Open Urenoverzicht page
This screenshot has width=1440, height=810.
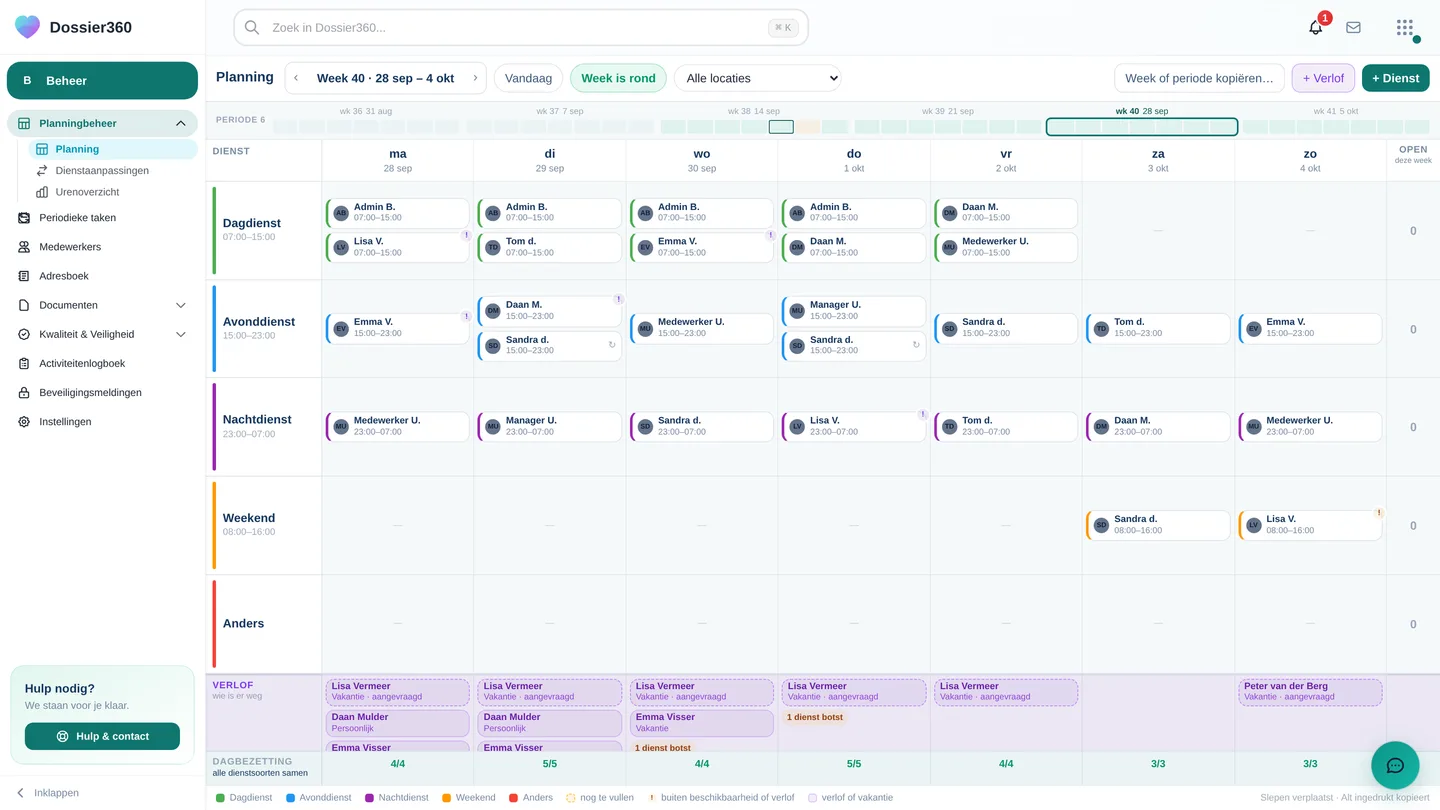pyautogui.click(x=112, y=192)
